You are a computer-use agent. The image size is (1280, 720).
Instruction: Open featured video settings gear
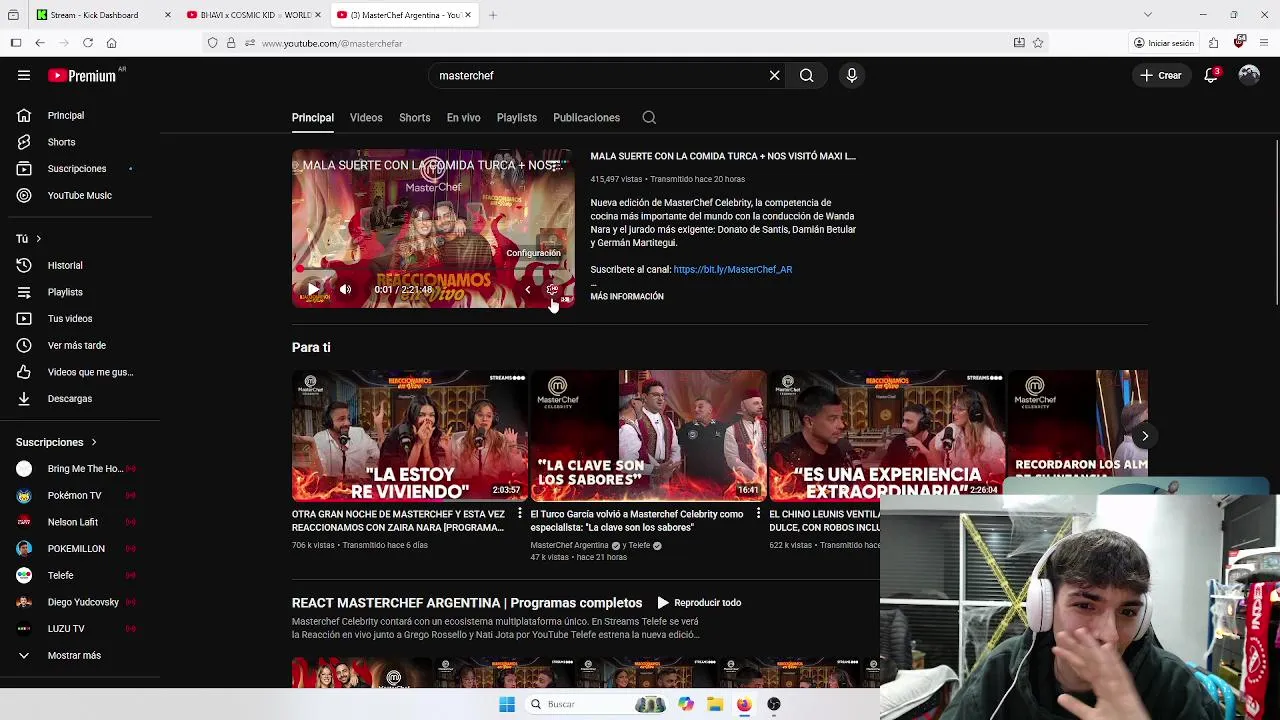pos(551,290)
